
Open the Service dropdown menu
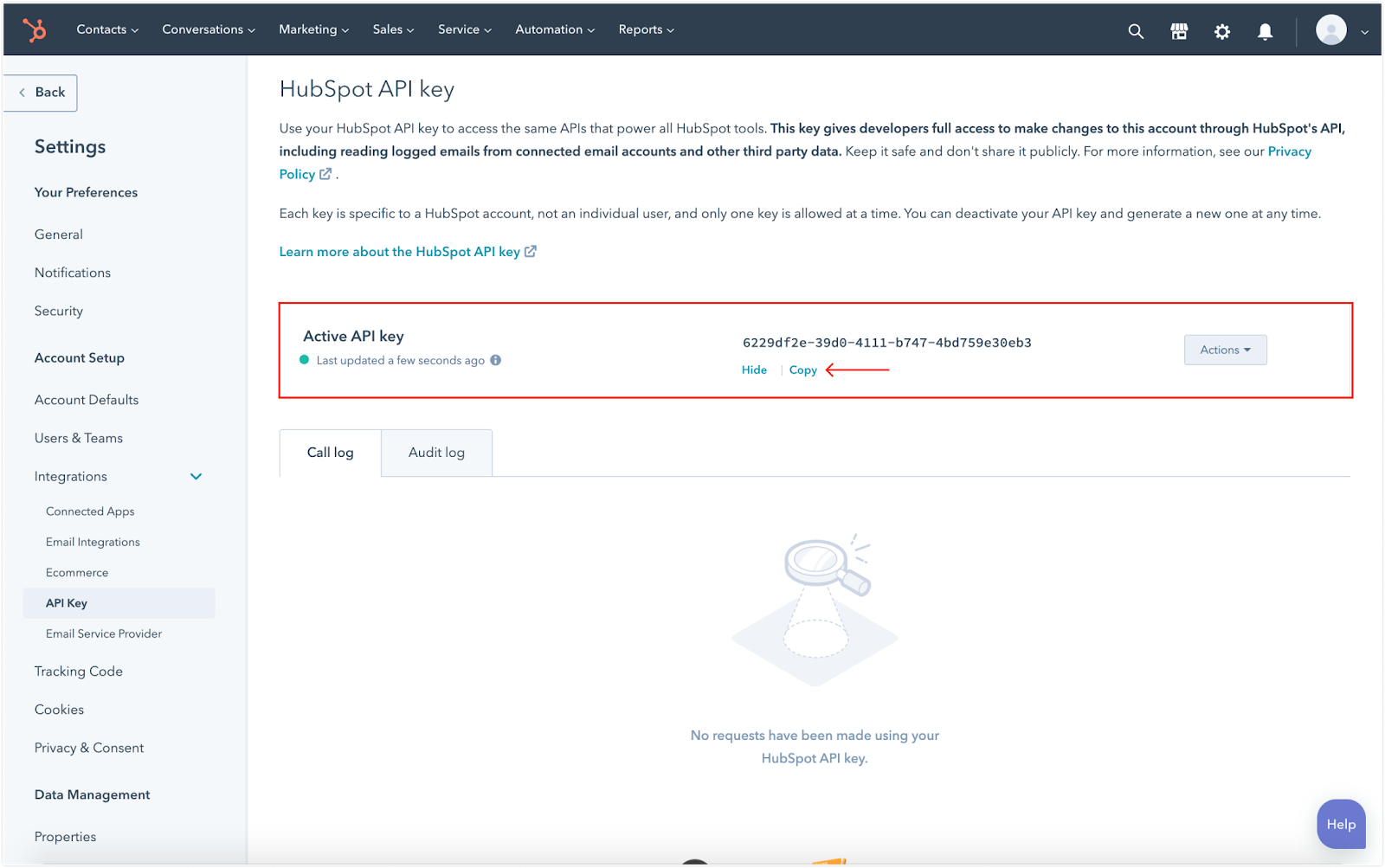(x=464, y=29)
